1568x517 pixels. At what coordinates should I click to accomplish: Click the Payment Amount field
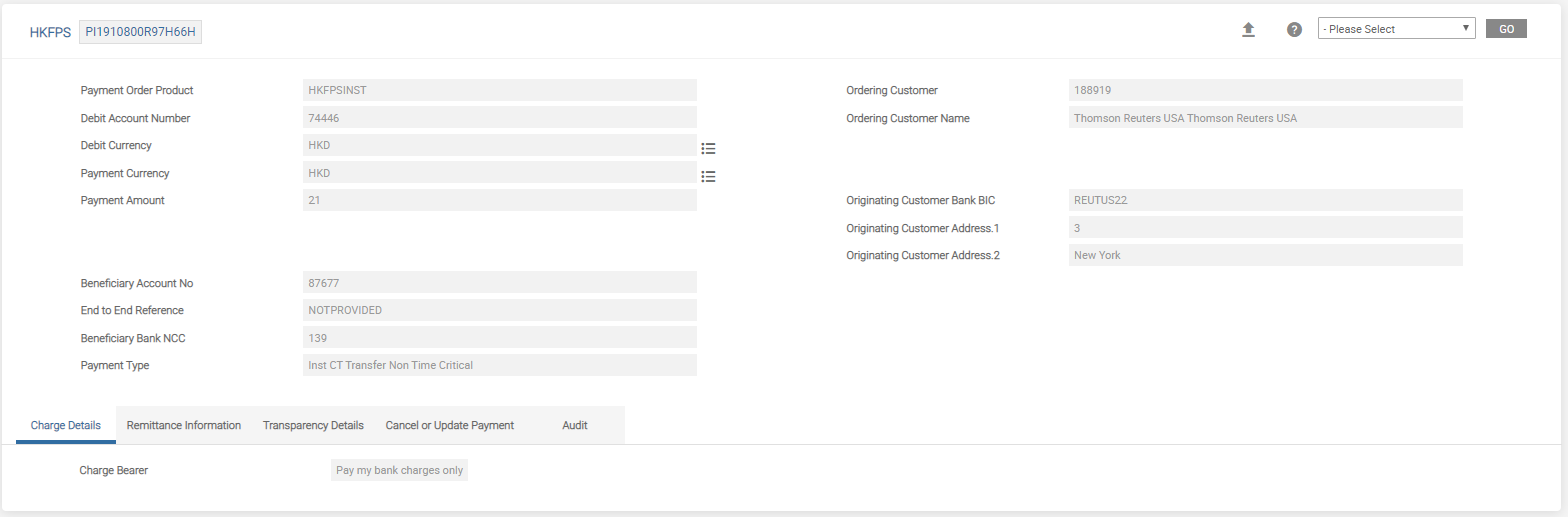click(x=499, y=201)
